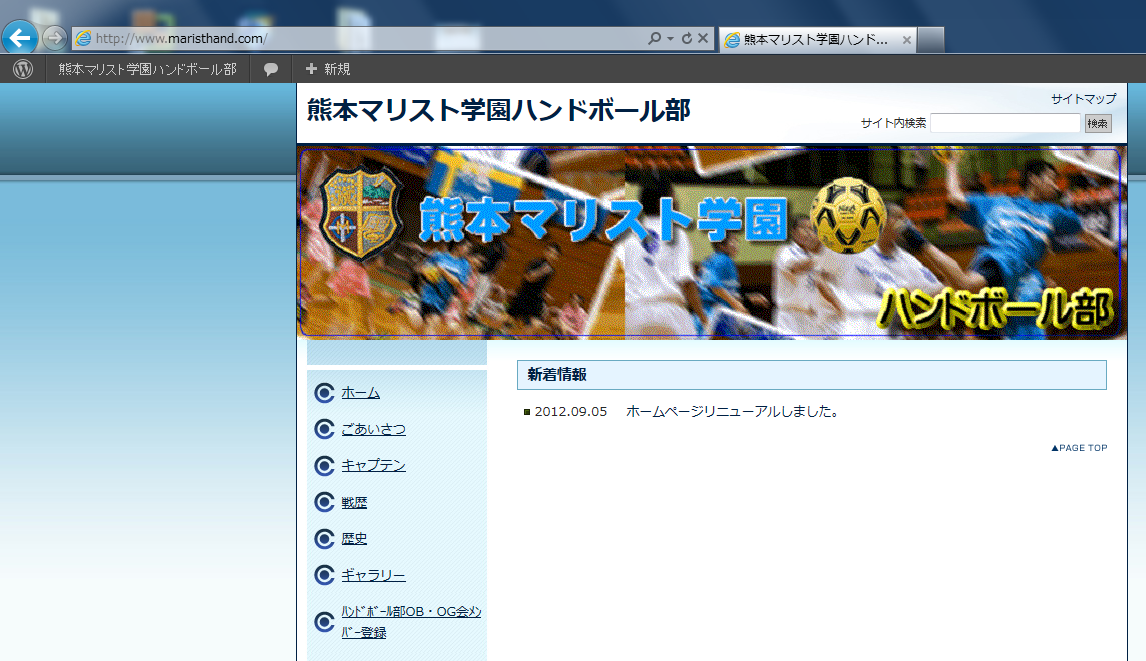This screenshot has height=661, width=1146.
Task: Click the site title 熊本マリスト学園ハンドボール部 heading
Action: pos(498,110)
